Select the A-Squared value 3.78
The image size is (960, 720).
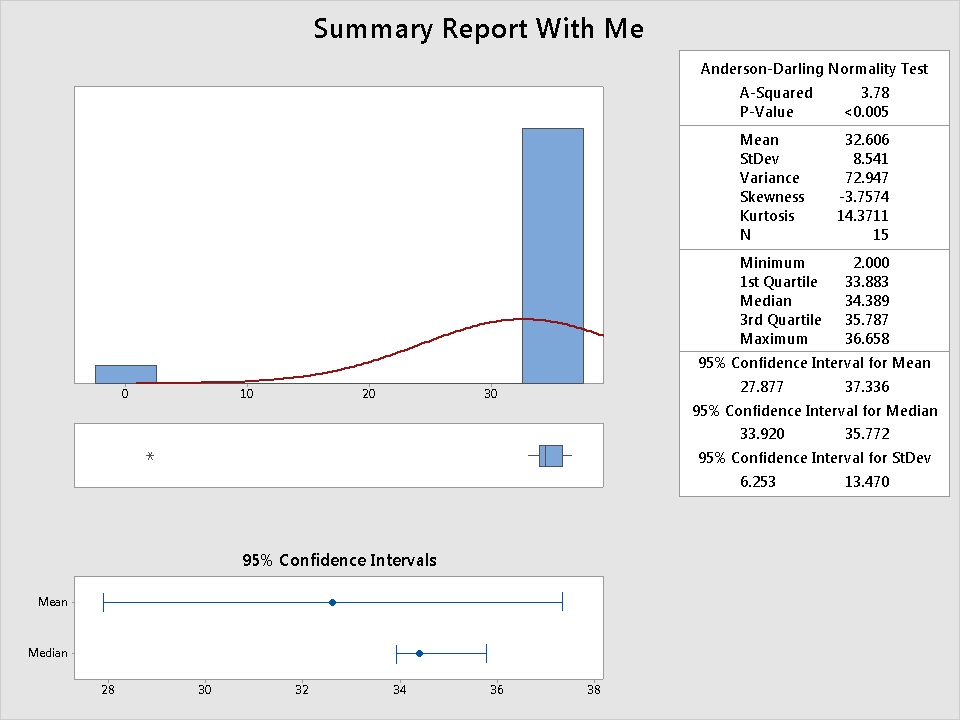(x=874, y=93)
